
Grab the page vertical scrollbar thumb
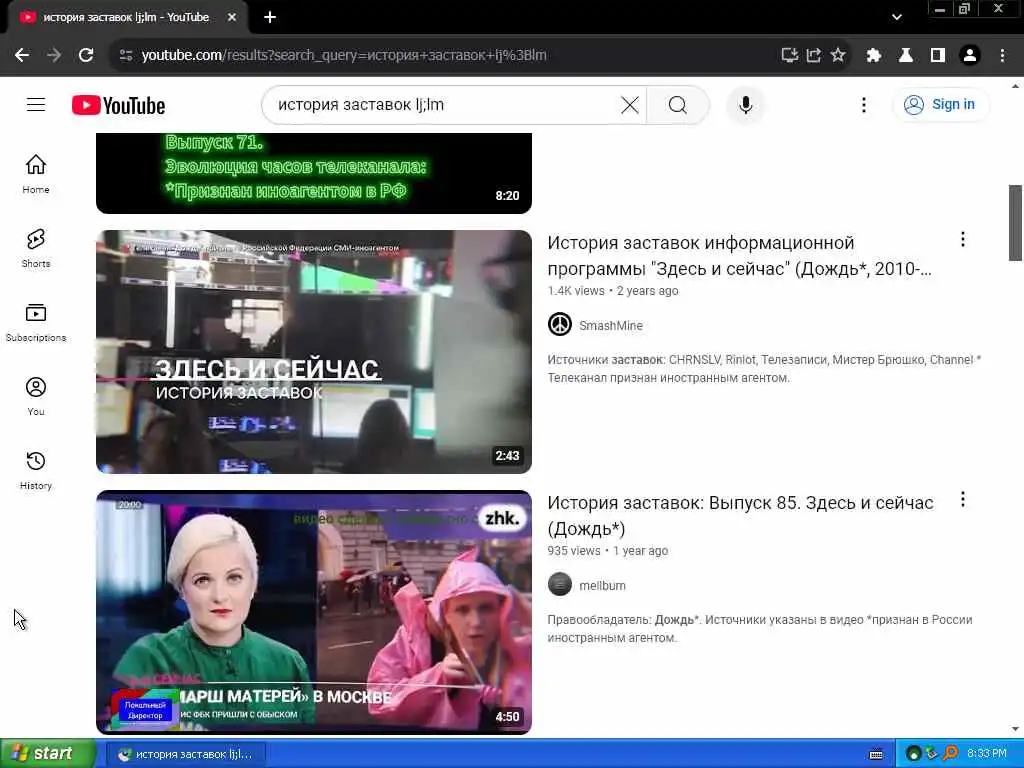(x=1015, y=223)
